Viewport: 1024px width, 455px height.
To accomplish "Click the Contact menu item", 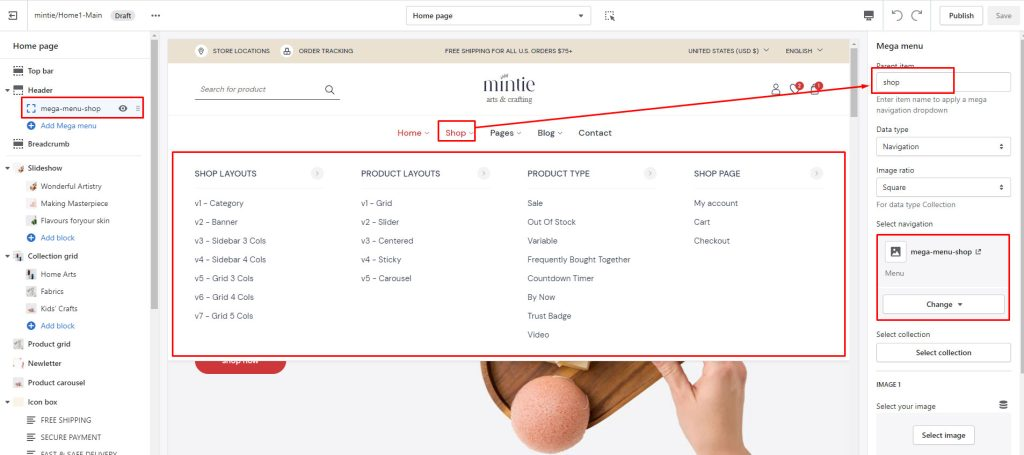I will pos(595,133).
